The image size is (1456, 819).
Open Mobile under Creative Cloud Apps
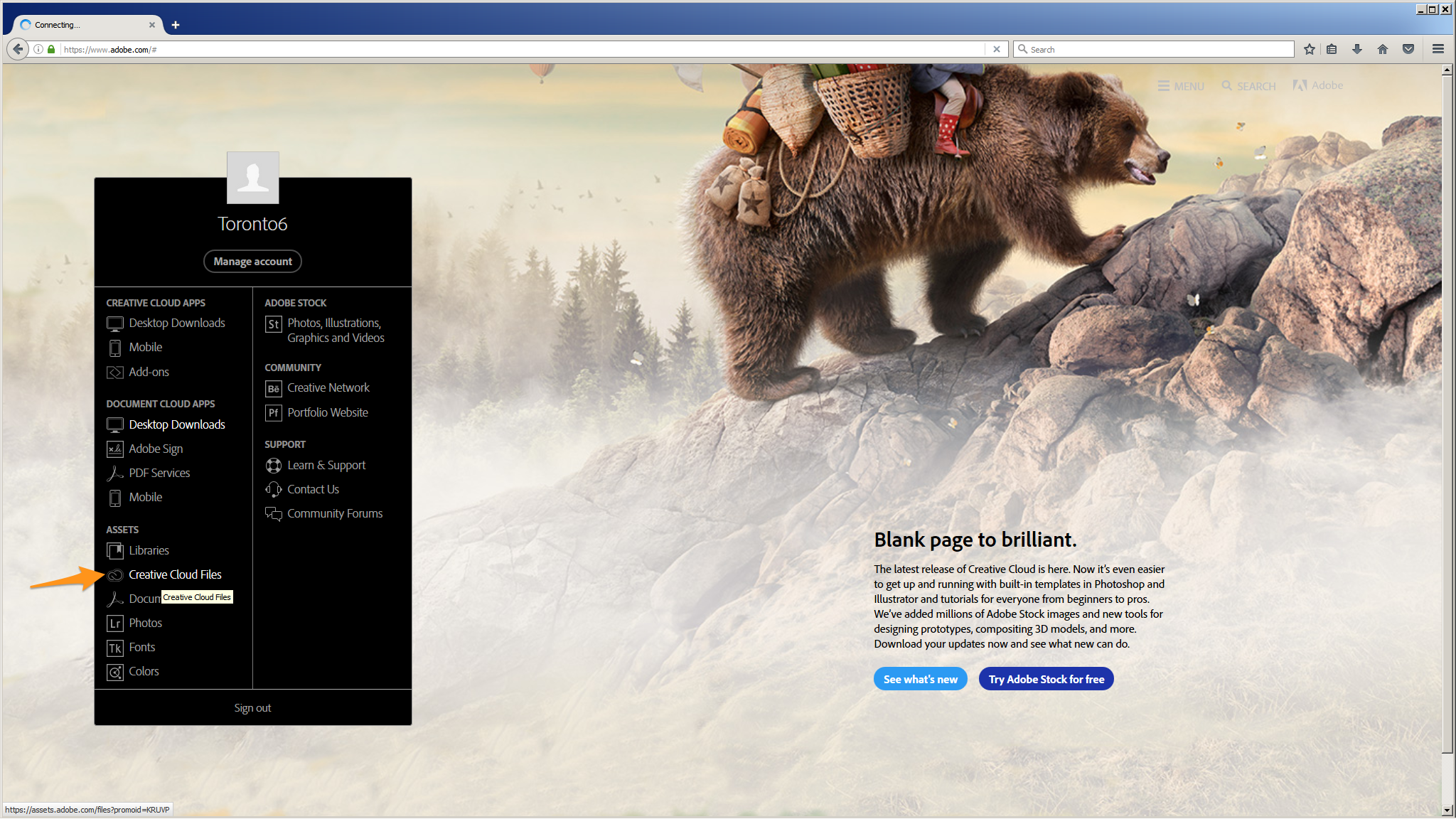145,348
